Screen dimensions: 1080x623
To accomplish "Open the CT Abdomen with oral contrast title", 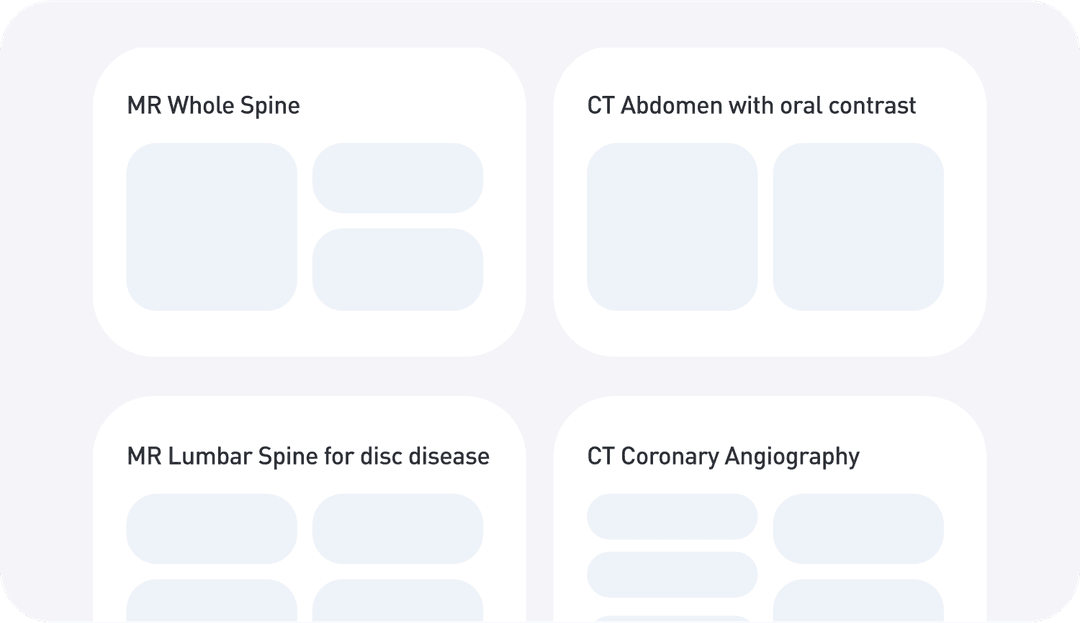I will (x=751, y=105).
